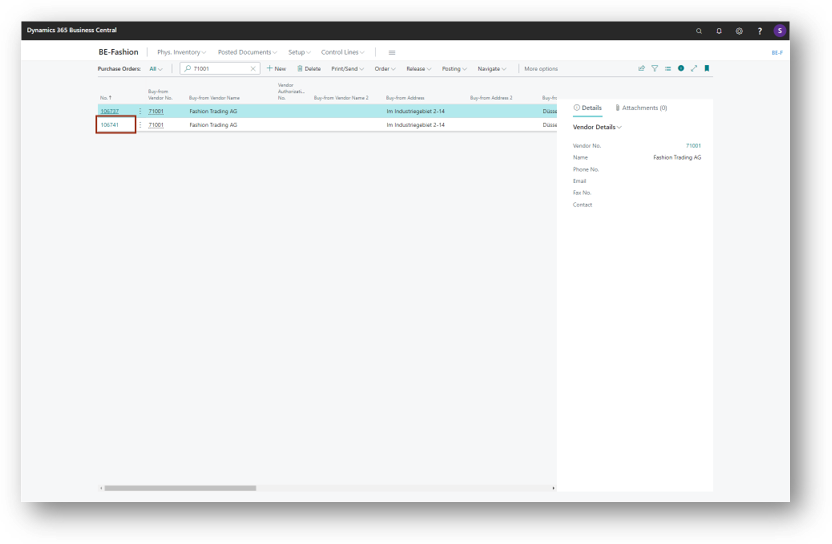Clear the search field with the X
The image size is (832, 544).
click(x=253, y=68)
